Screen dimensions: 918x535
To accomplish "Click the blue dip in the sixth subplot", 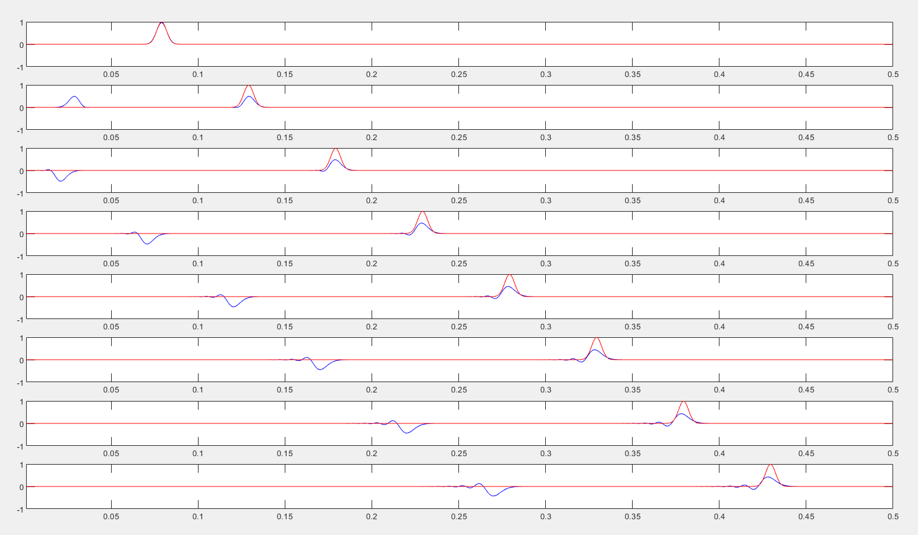I will coord(320,369).
